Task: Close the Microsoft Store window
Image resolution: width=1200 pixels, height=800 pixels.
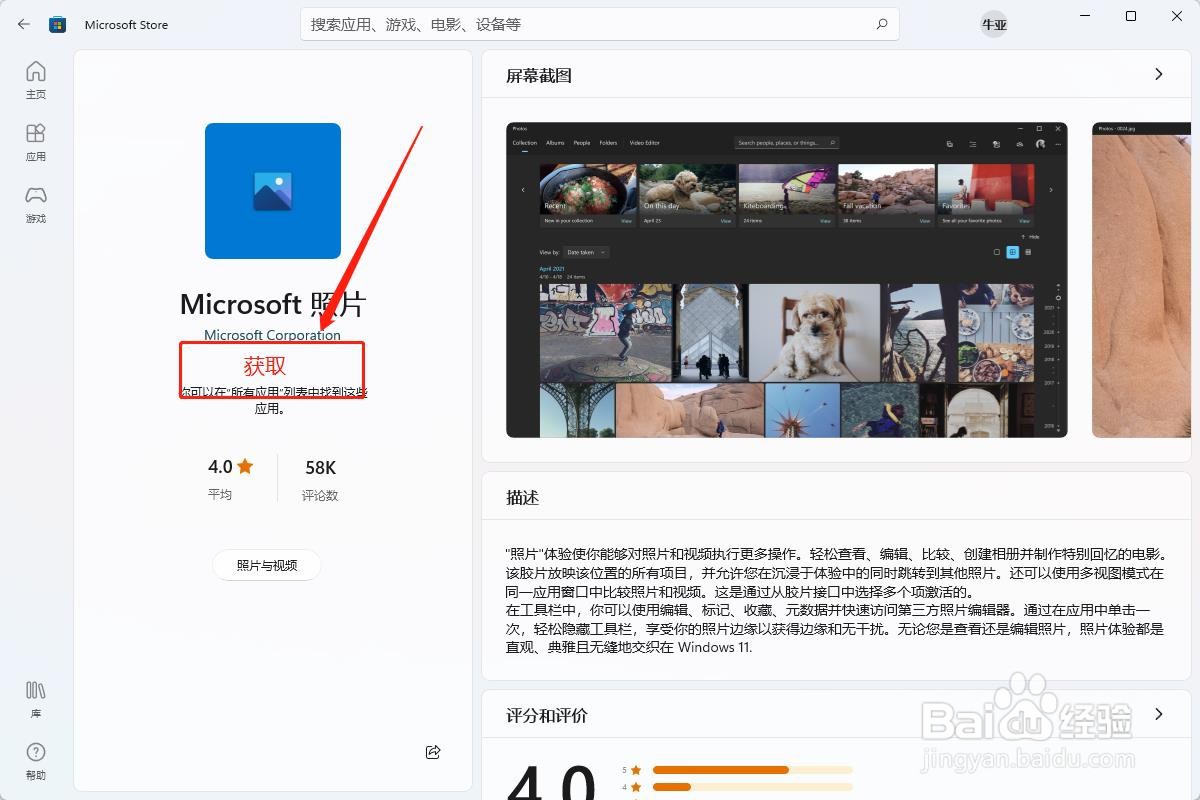Action: [1177, 16]
